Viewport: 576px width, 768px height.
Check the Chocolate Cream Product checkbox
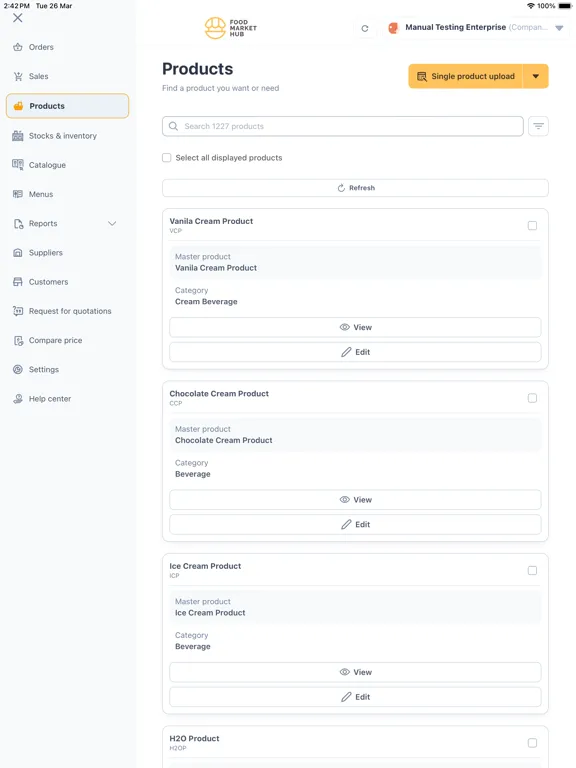coord(532,398)
